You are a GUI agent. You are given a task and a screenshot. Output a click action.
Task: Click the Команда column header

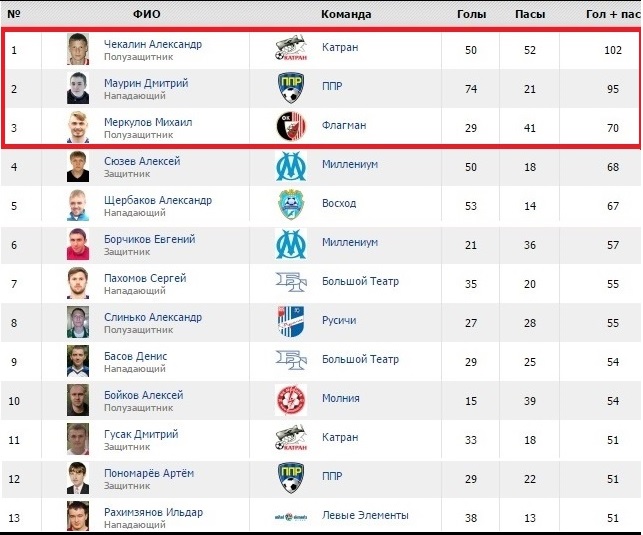point(346,14)
